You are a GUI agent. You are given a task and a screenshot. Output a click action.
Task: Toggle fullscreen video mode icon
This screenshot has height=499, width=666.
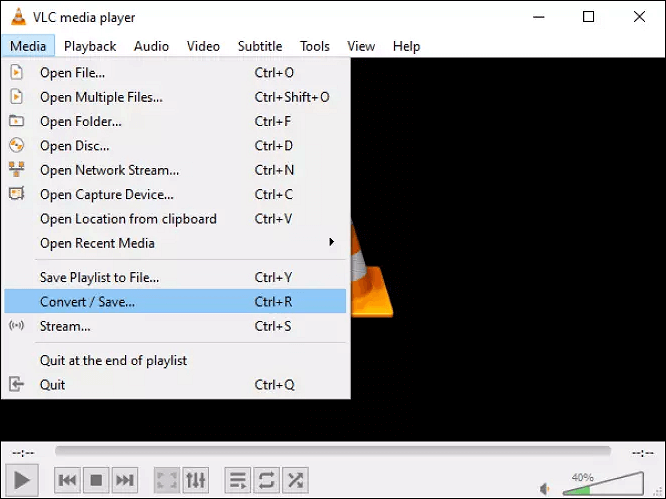click(x=167, y=481)
